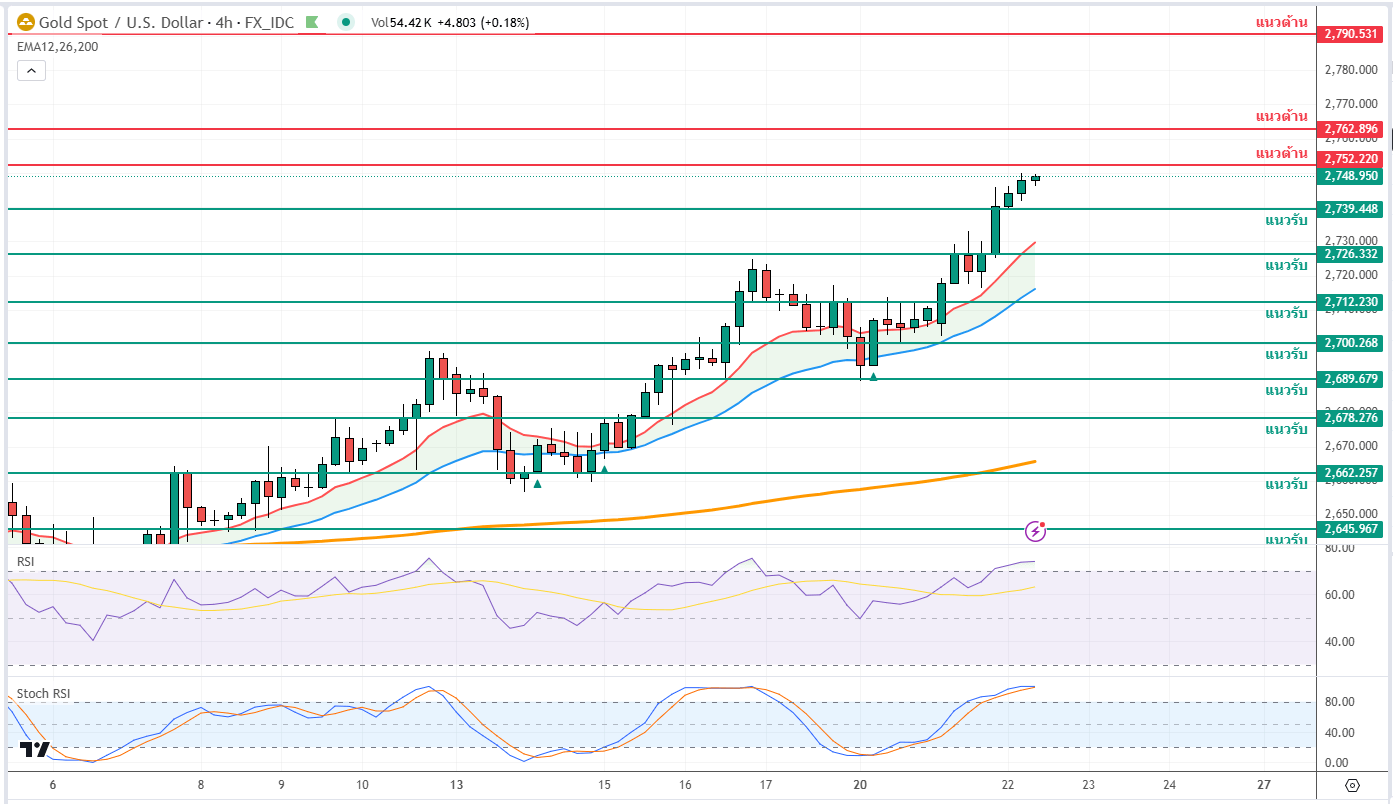This screenshot has height=804, width=1393.
Task: Click date 22 on the time axis
Action: [x=1008, y=785]
